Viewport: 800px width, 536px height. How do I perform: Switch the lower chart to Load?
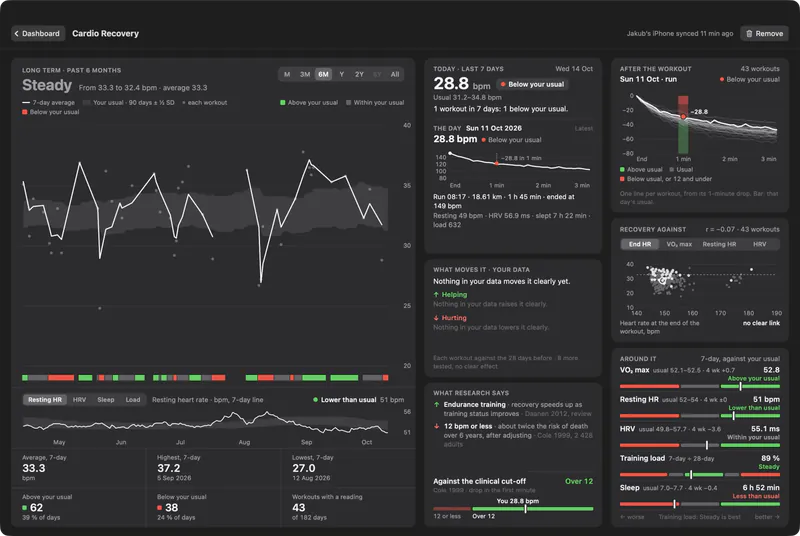pos(133,400)
